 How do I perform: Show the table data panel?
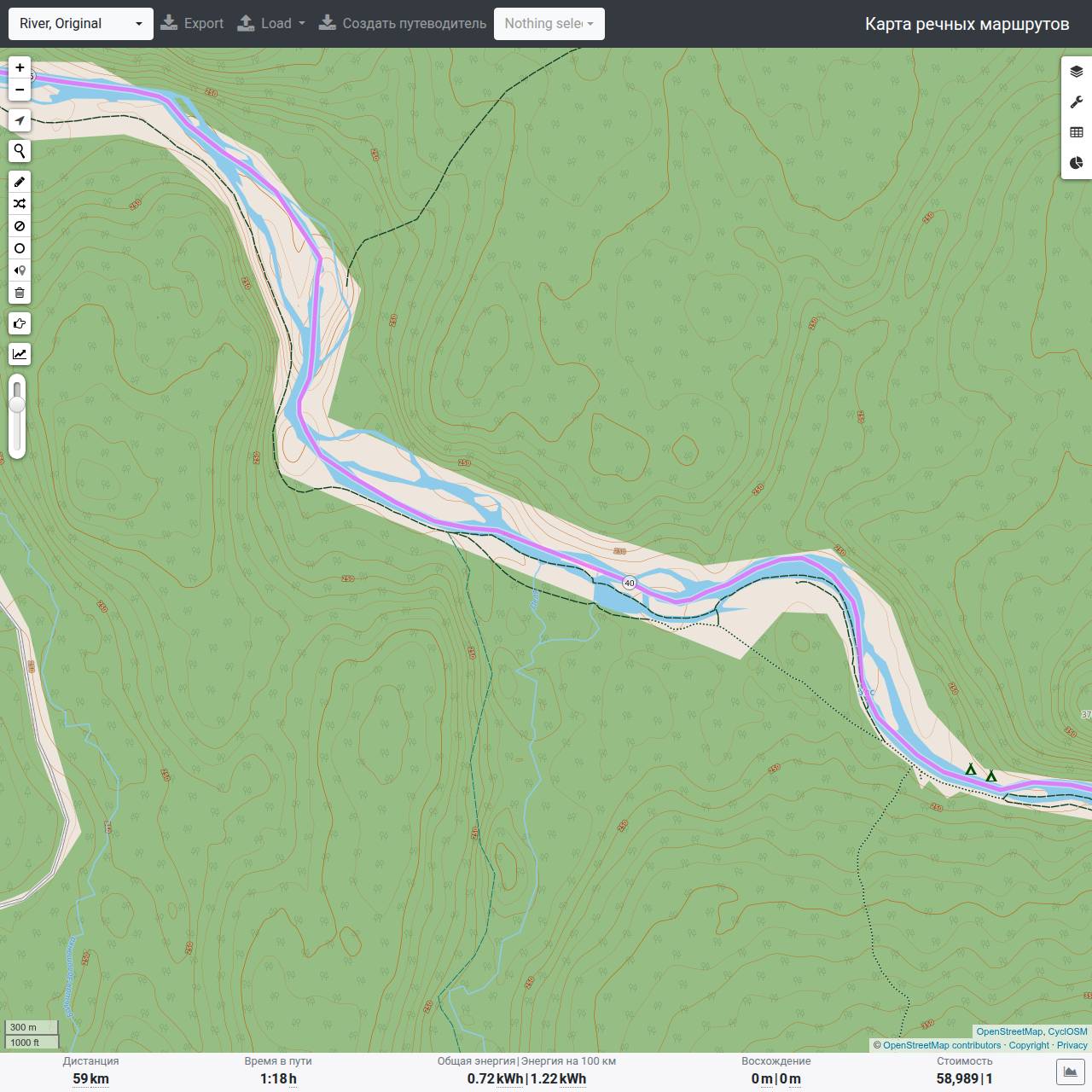pyautogui.click(x=1077, y=132)
